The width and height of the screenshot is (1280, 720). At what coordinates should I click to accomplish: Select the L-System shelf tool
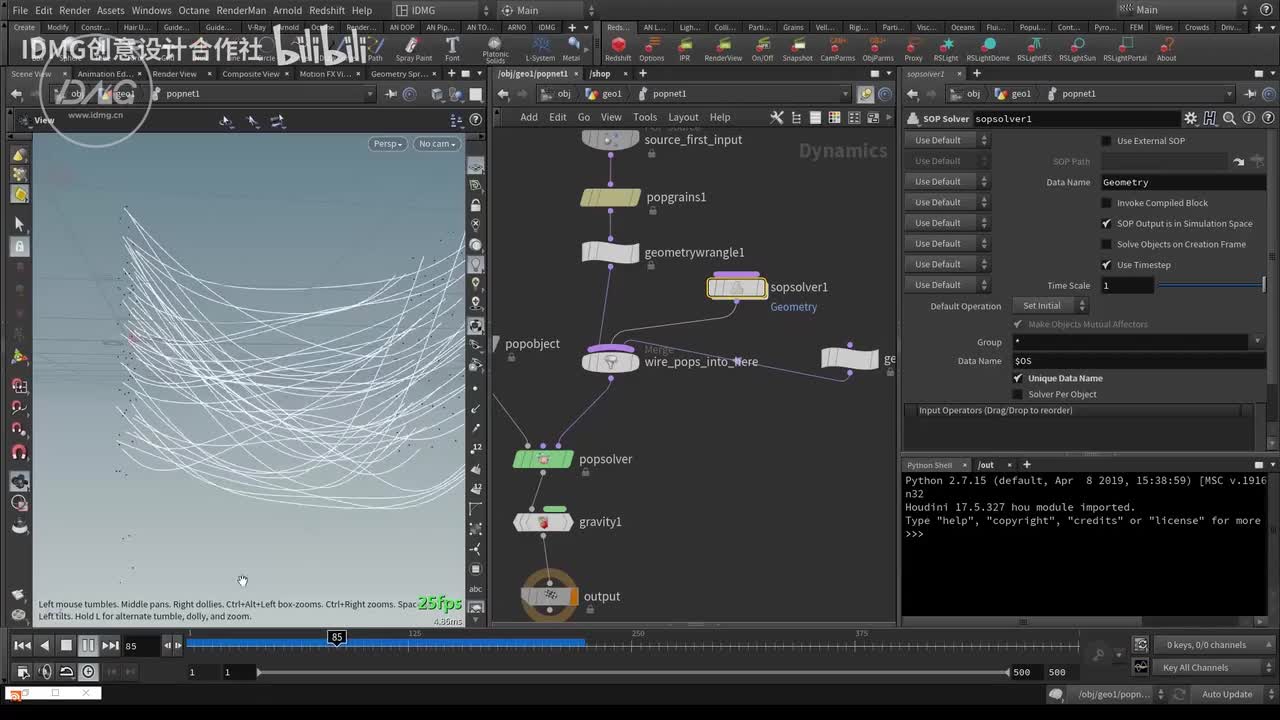pos(540,49)
